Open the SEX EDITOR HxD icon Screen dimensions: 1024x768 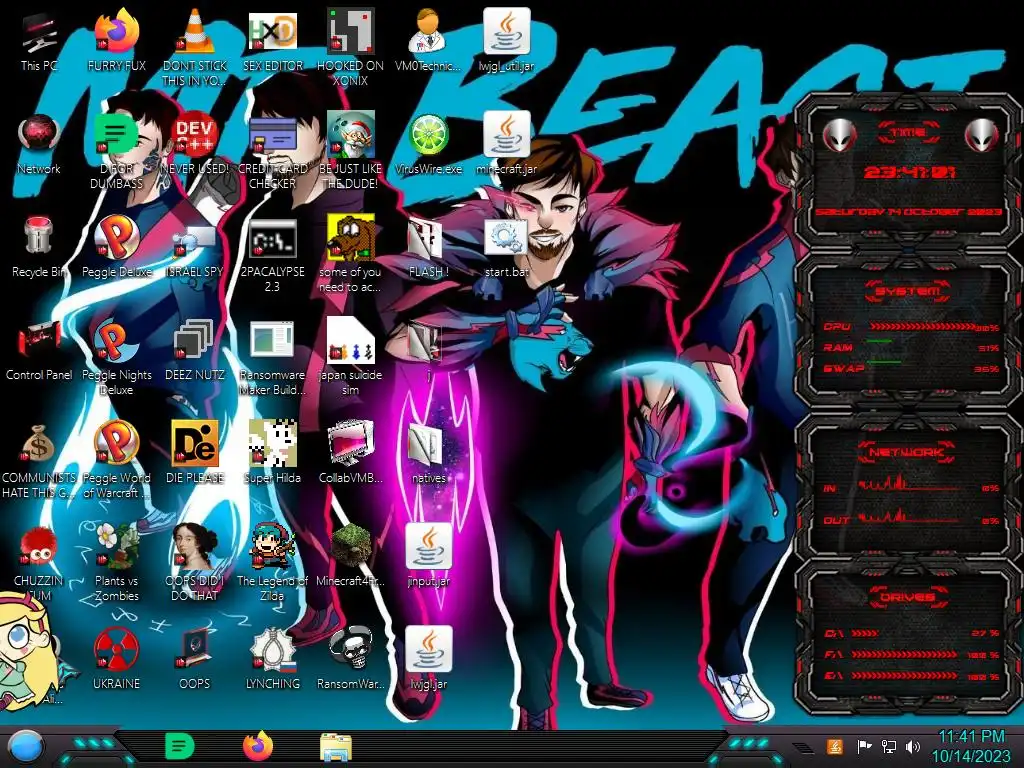pos(272,31)
